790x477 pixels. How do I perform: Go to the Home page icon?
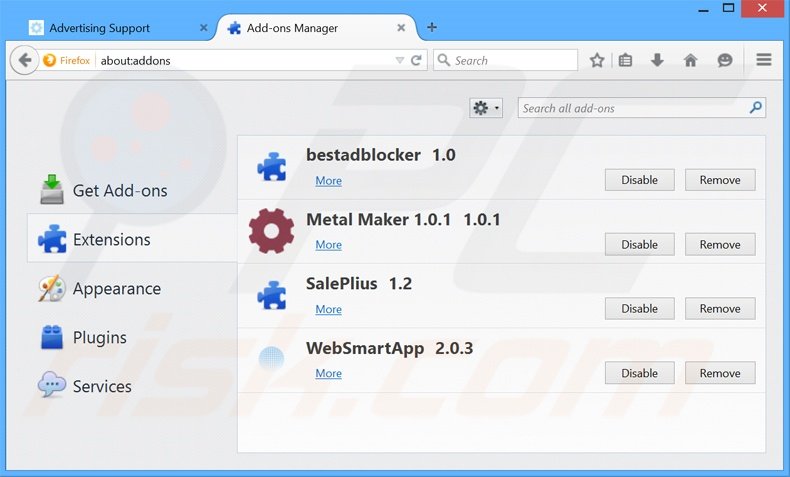(x=690, y=60)
